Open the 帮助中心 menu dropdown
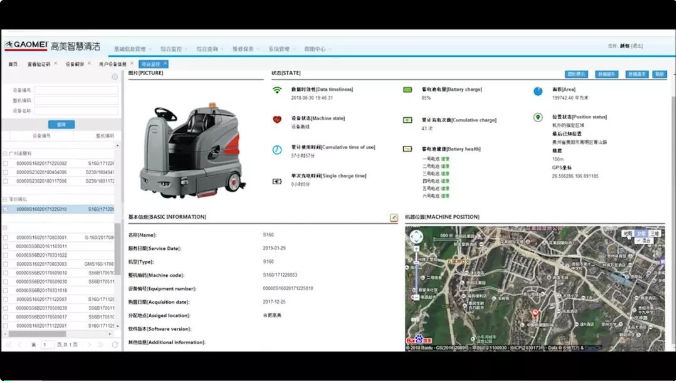The height and width of the screenshot is (383, 676). click(x=318, y=49)
